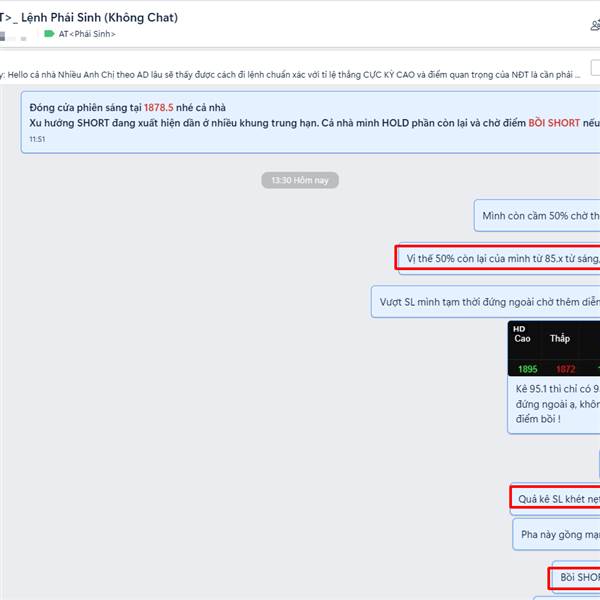This screenshot has width=600, height=600.
Task: Select message Quả kê SL khét
Action: pyautogui.click(x=555, y=499)
